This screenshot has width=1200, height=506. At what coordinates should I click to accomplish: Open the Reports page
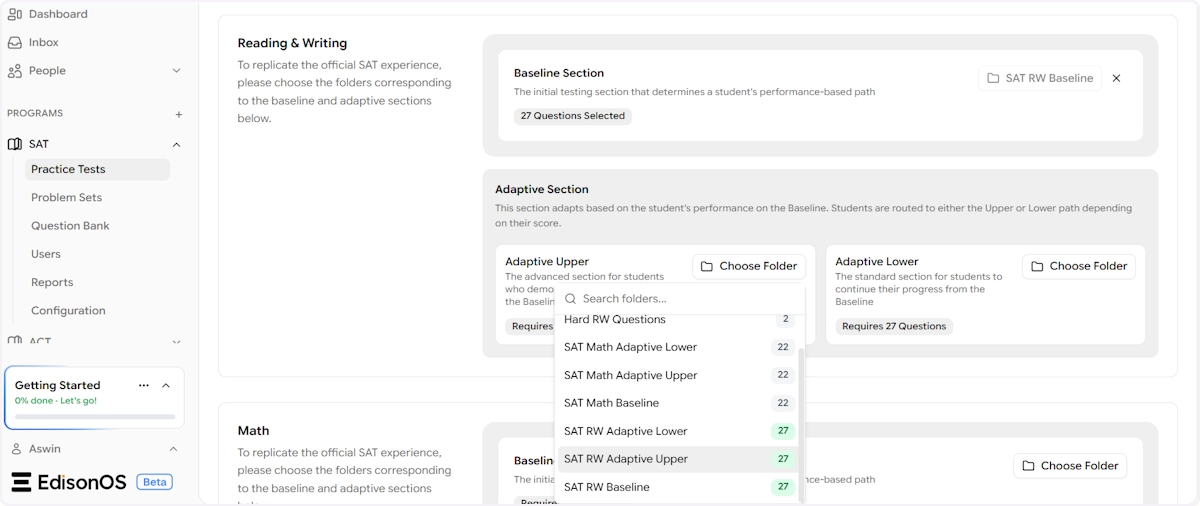[52, 282]
